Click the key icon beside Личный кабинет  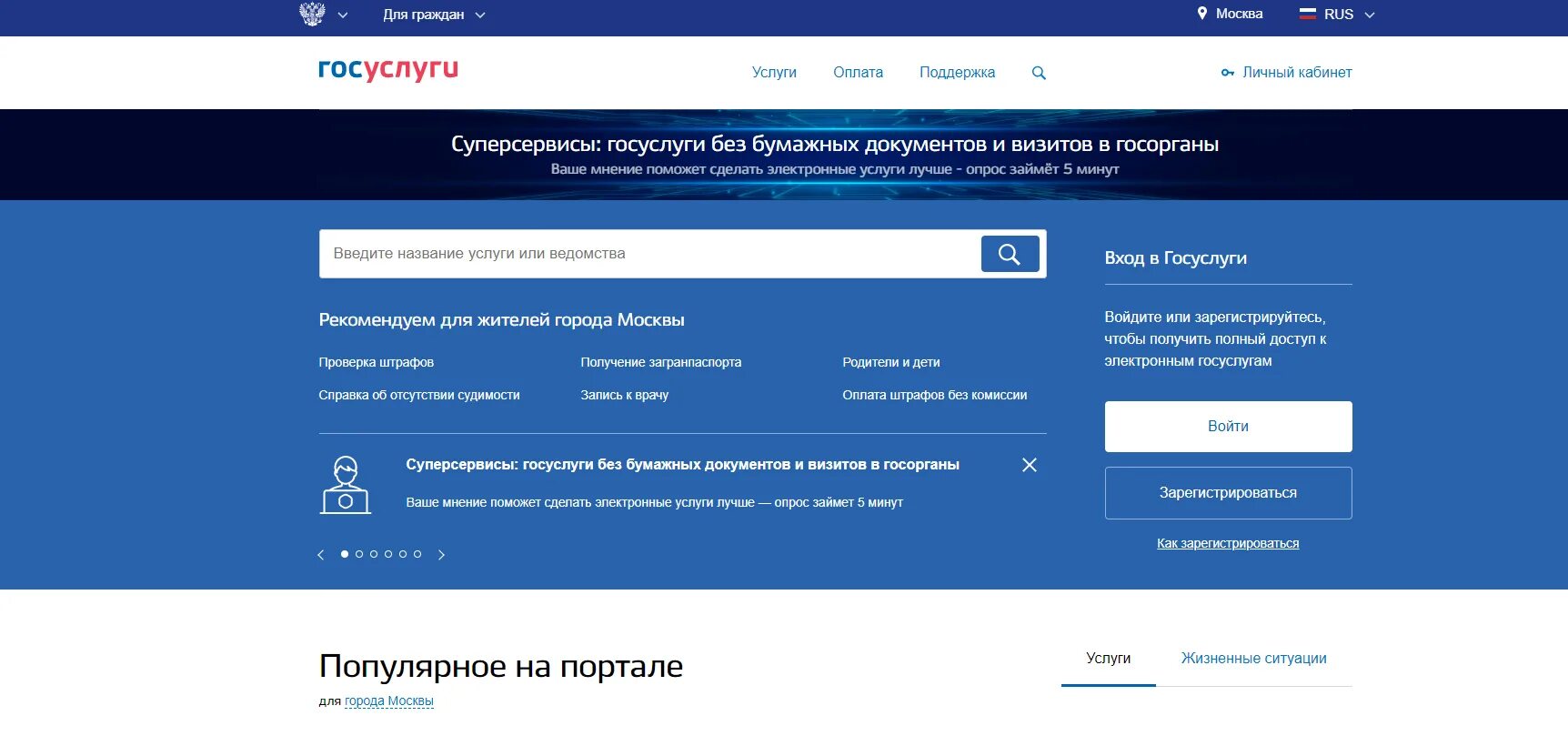pyautogui.click(x=1228, y=73)
